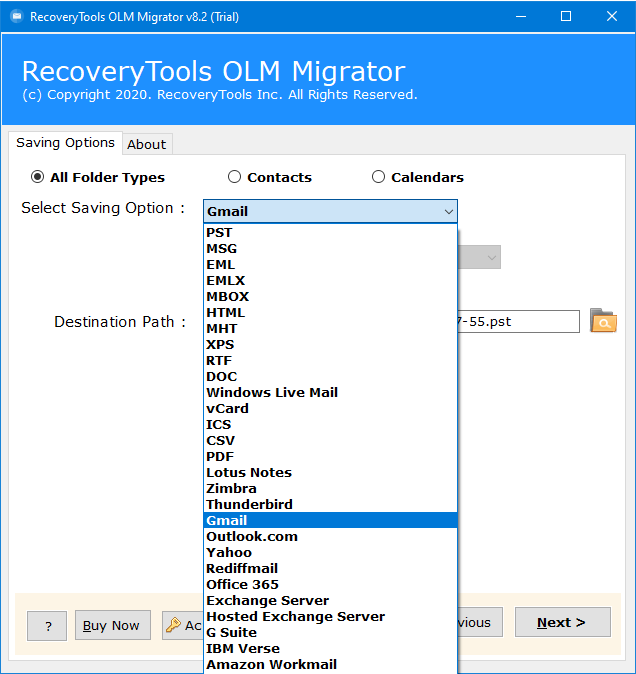636x674 pixels.
Task: Choose MSG from the saving list
Action: [330, 248]
